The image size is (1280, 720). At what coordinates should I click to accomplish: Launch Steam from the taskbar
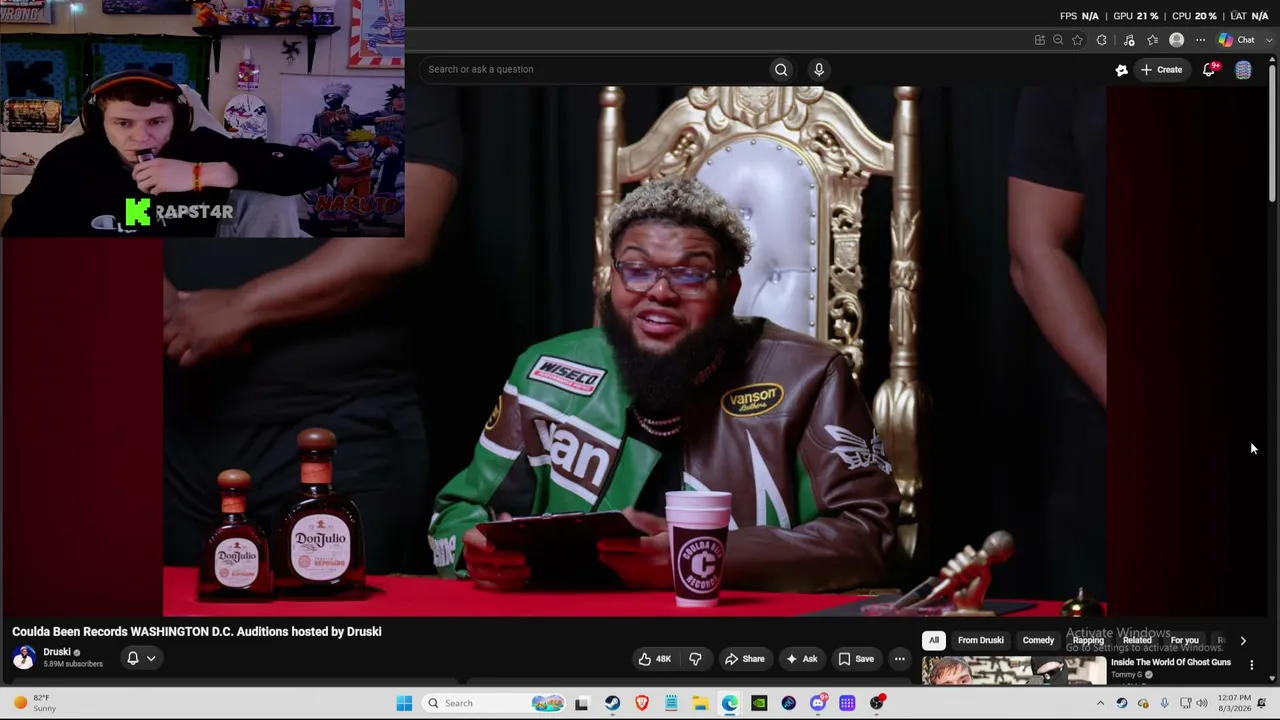612,703
